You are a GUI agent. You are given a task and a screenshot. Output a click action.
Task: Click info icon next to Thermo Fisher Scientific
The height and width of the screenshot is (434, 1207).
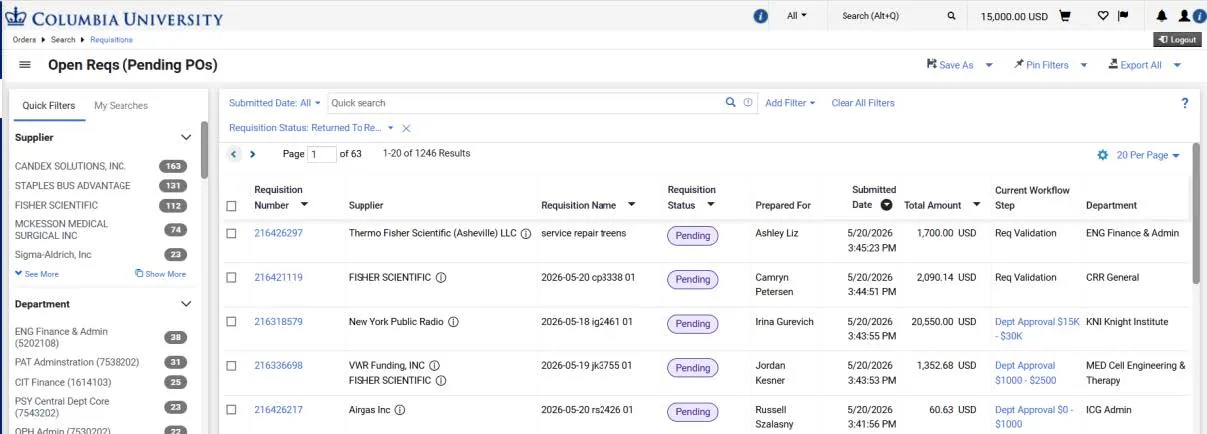(x=526, y=233)
